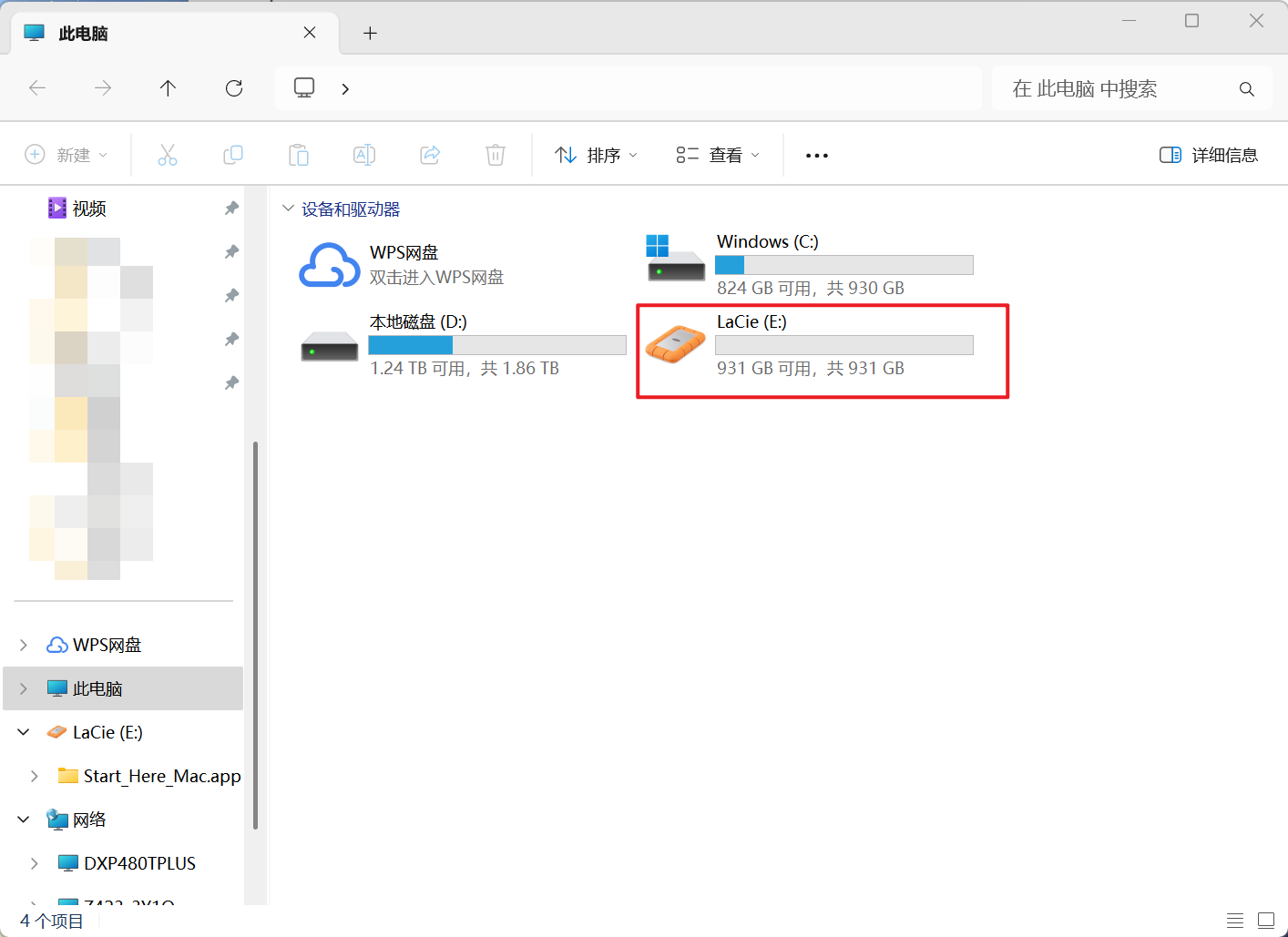Refresh the current folder view
This screenshot has width=1288, height=937.
click(x=234, y=88)
